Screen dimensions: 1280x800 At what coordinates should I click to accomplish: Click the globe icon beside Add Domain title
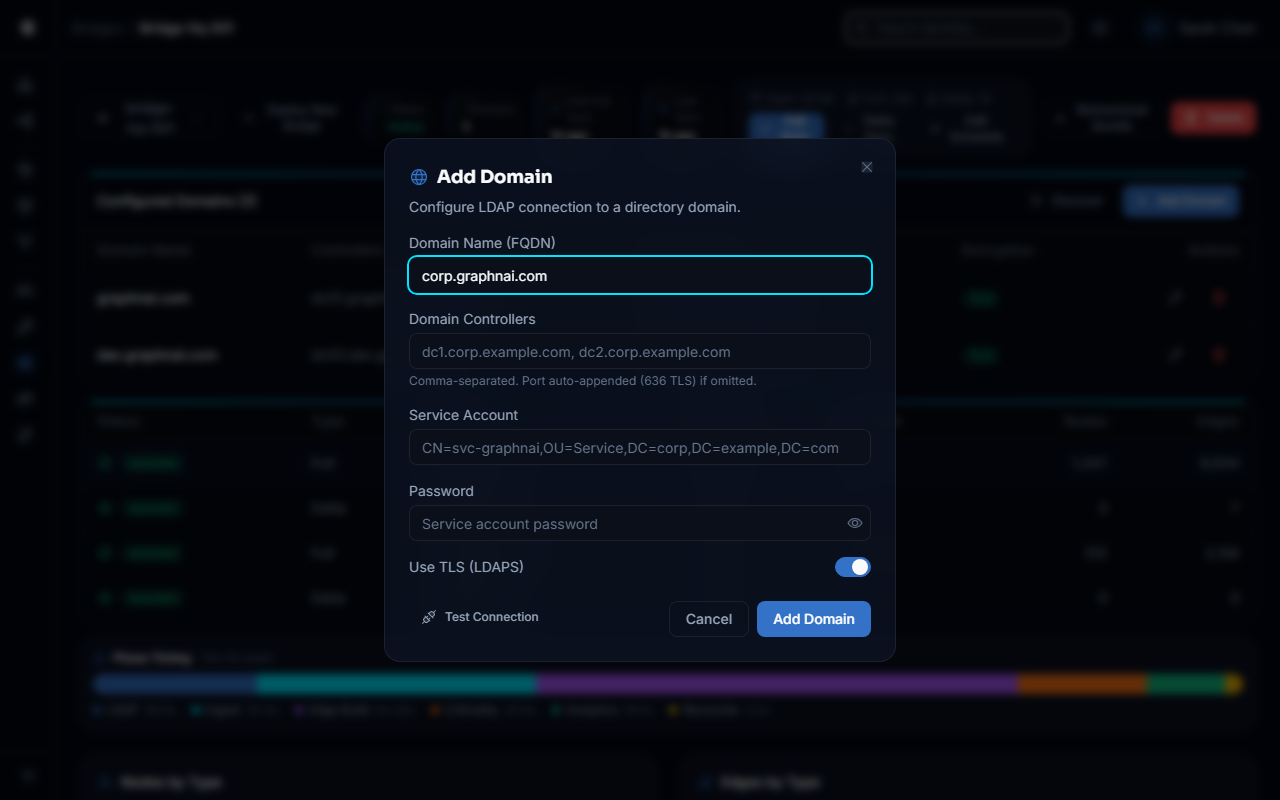click(418, 176)
